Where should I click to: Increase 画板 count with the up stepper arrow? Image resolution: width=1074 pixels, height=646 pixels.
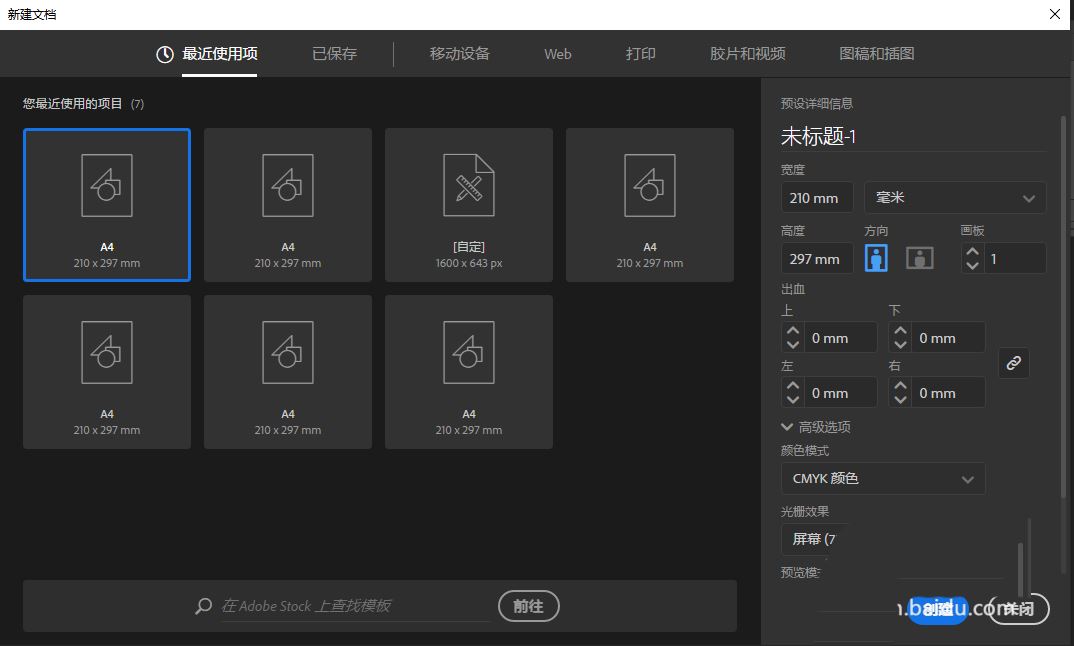tap(970, 252)
